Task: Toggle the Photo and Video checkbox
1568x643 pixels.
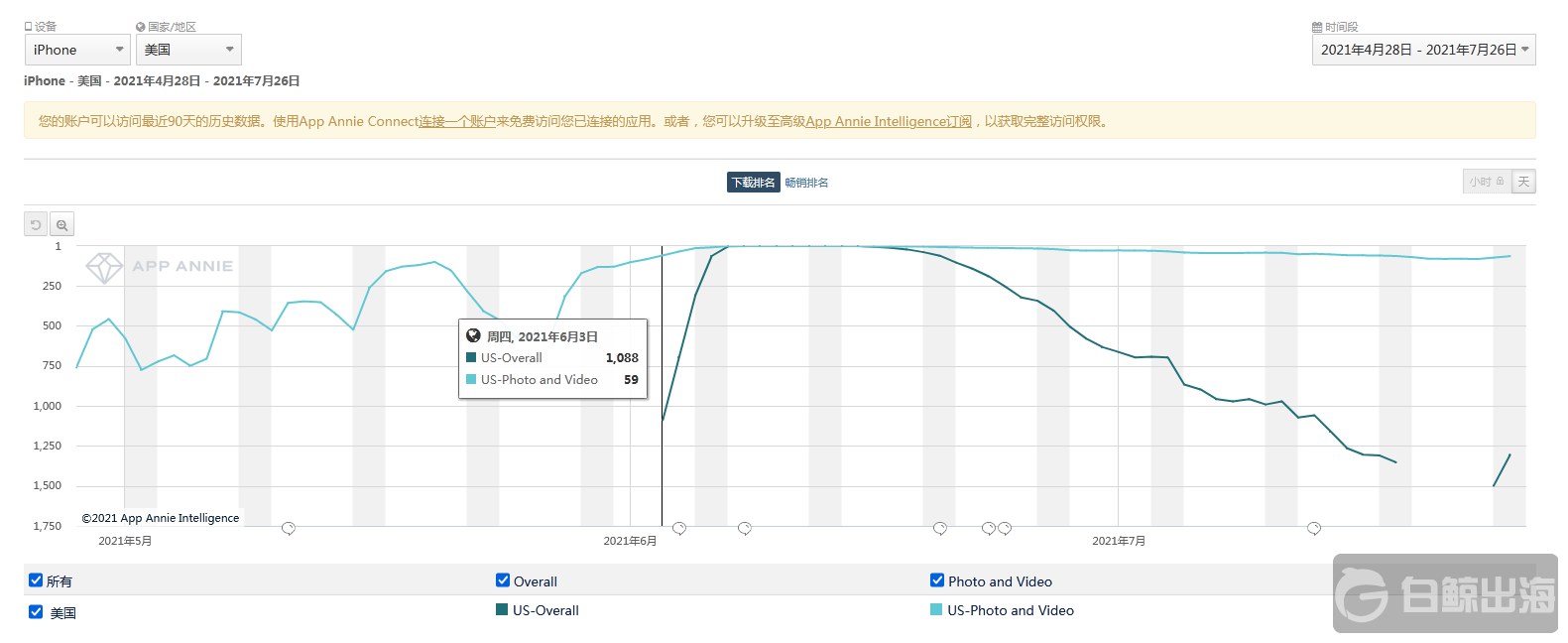Action: (x=937, y=580)
